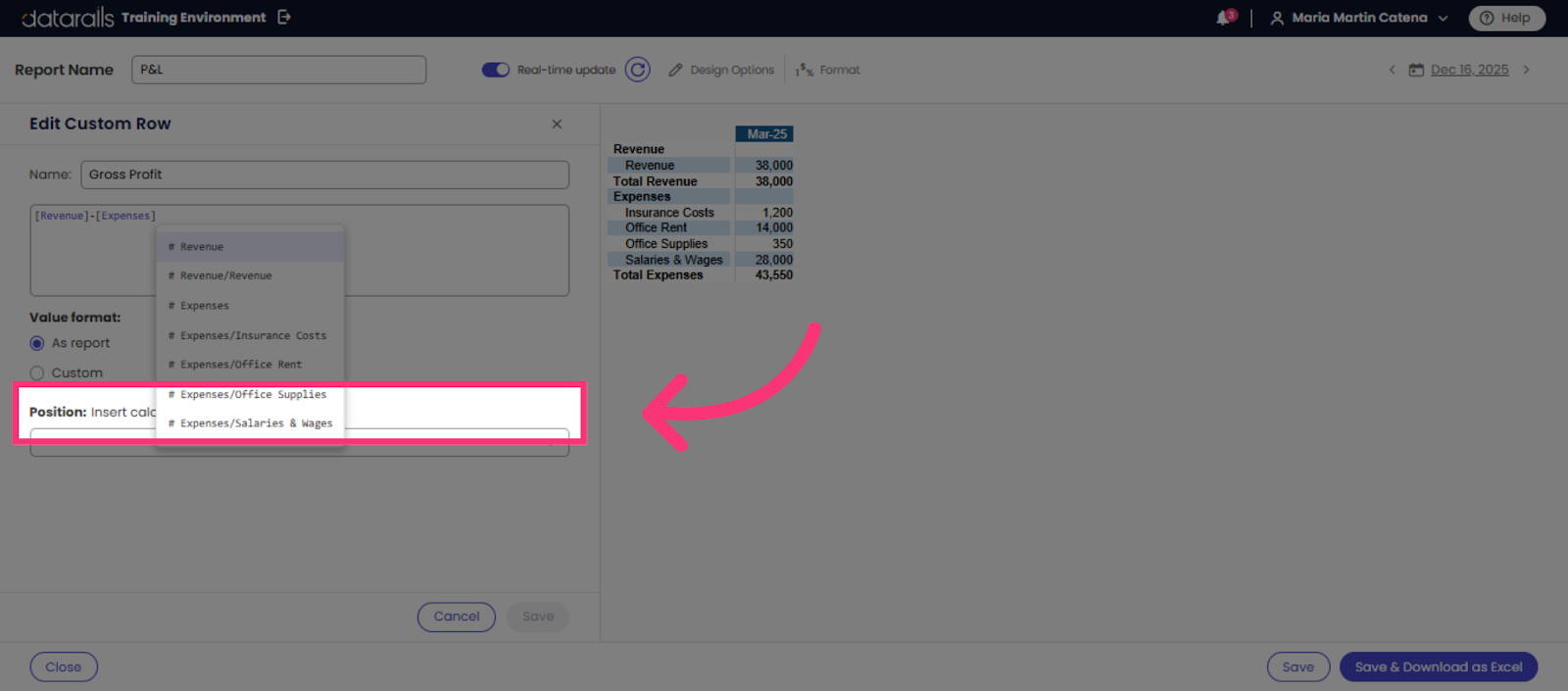Click the circular refresh icon

(x=638, y=70)
